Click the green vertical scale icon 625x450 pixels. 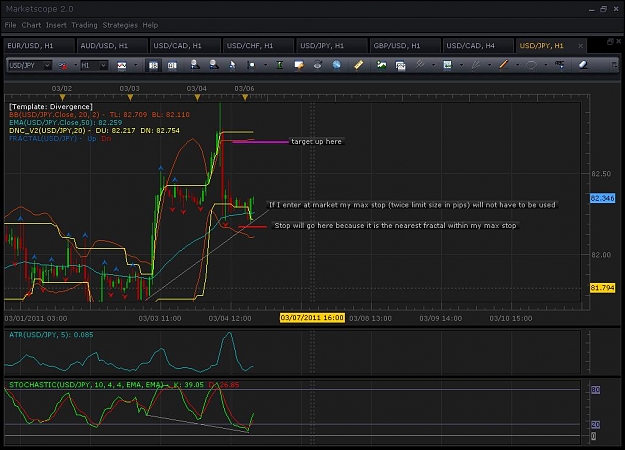(x=280, y=65)
